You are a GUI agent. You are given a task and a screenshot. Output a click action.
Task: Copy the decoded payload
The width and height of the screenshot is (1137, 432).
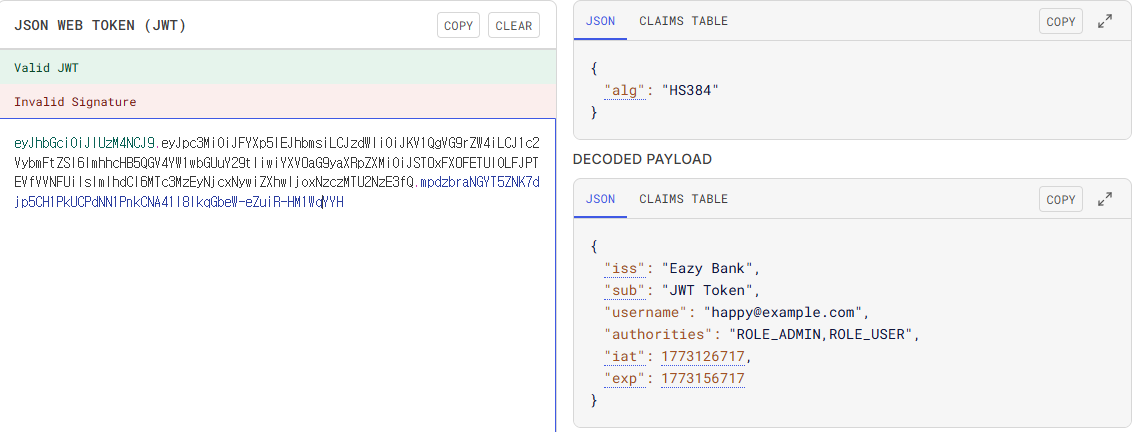[x=1061, y=199]
